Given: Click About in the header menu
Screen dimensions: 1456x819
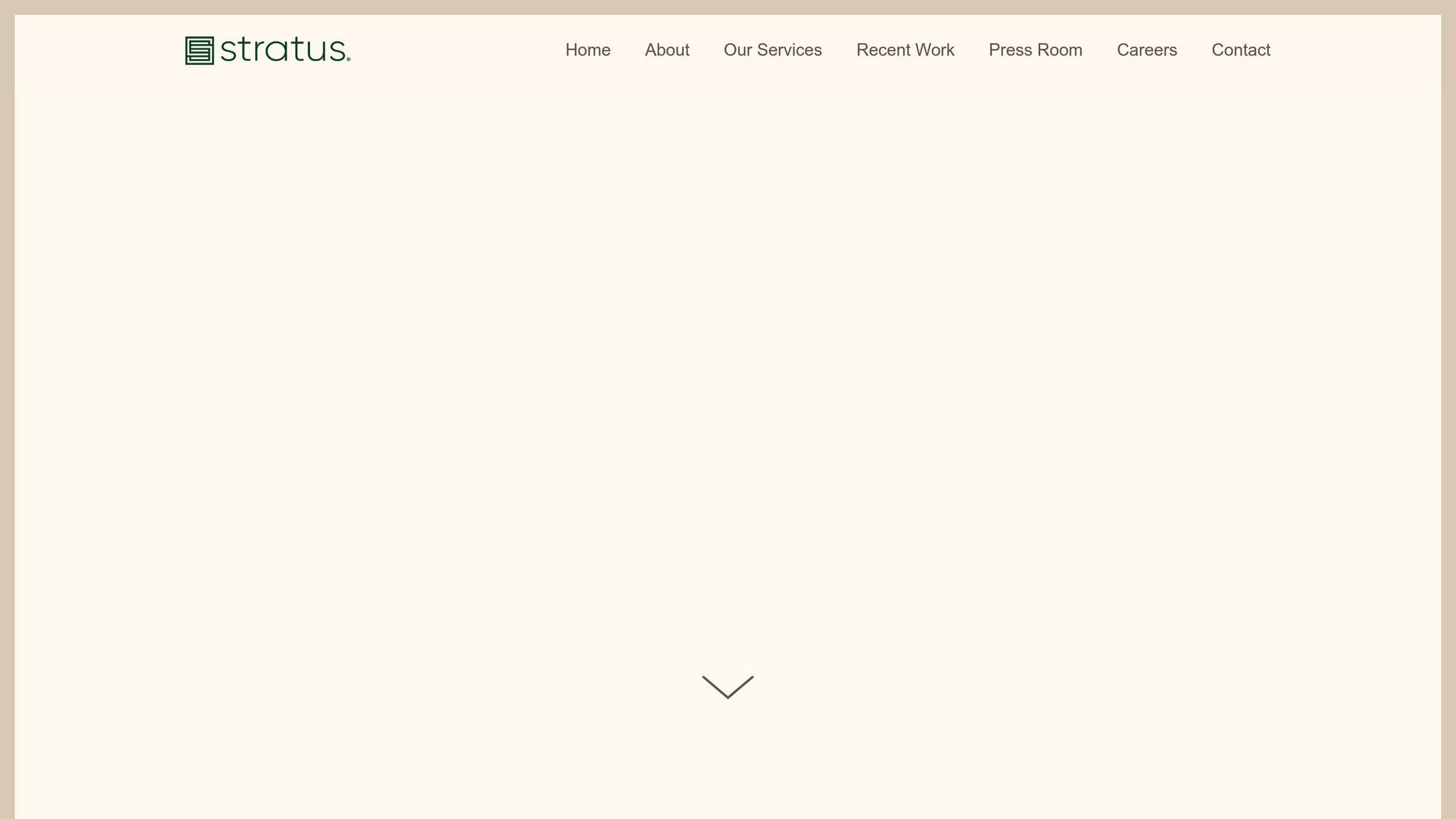Looking at the screenshot, I should pos(667,50).
